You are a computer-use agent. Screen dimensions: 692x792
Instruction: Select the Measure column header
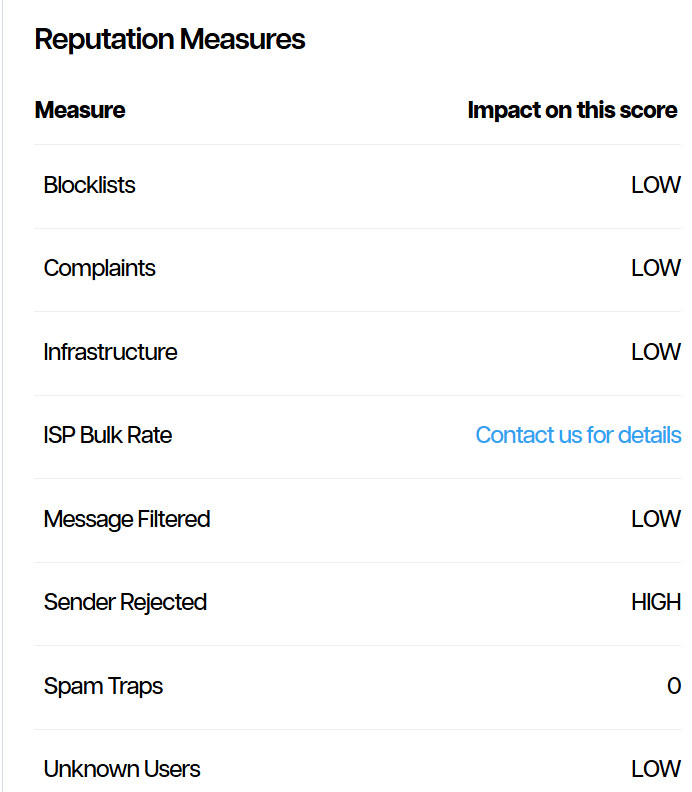pyautogui.click(x=80, y=110)
